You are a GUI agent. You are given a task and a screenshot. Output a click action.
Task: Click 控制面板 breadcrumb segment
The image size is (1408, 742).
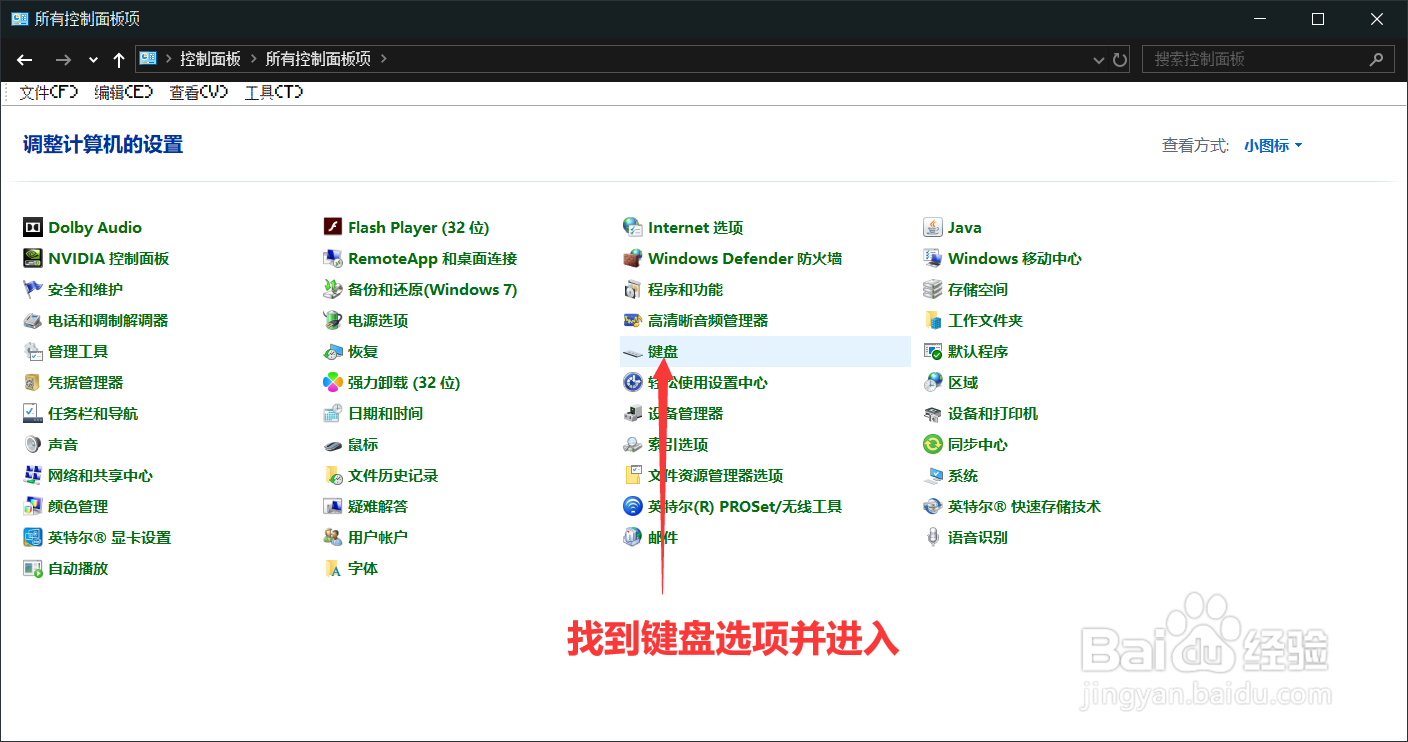(210, 59)
